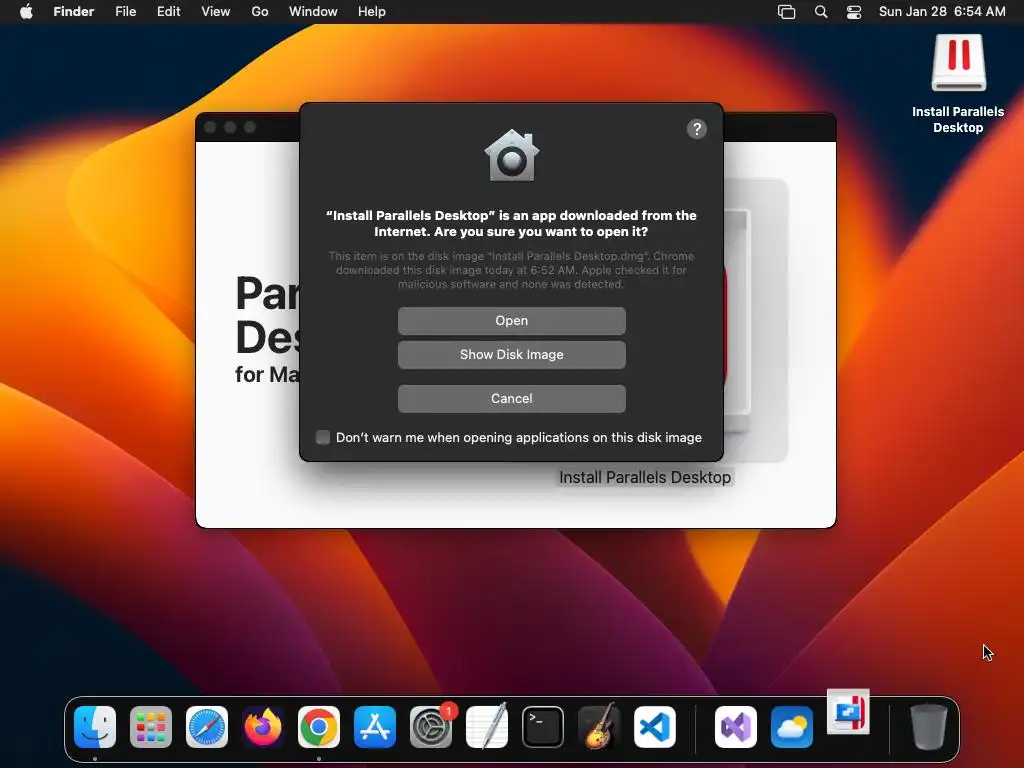Open GarageBand from the Dock

tap(599, 727)
